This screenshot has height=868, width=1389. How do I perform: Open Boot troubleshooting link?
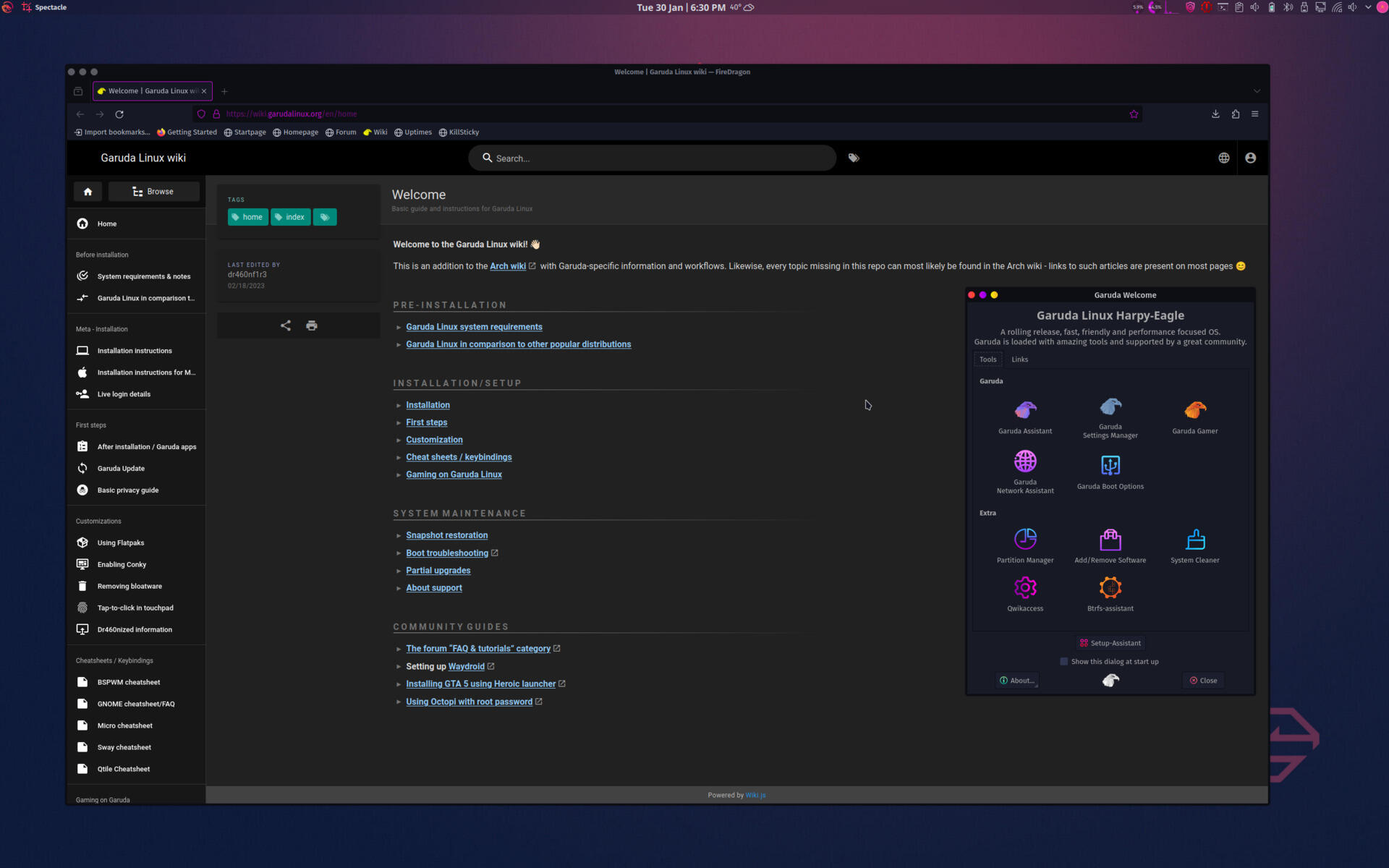(x=447, y=553)
